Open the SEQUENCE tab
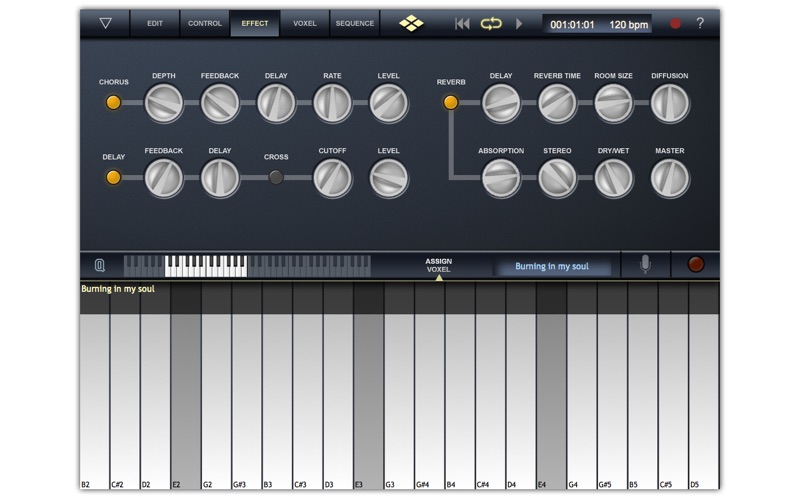 [x=355, y=23]
